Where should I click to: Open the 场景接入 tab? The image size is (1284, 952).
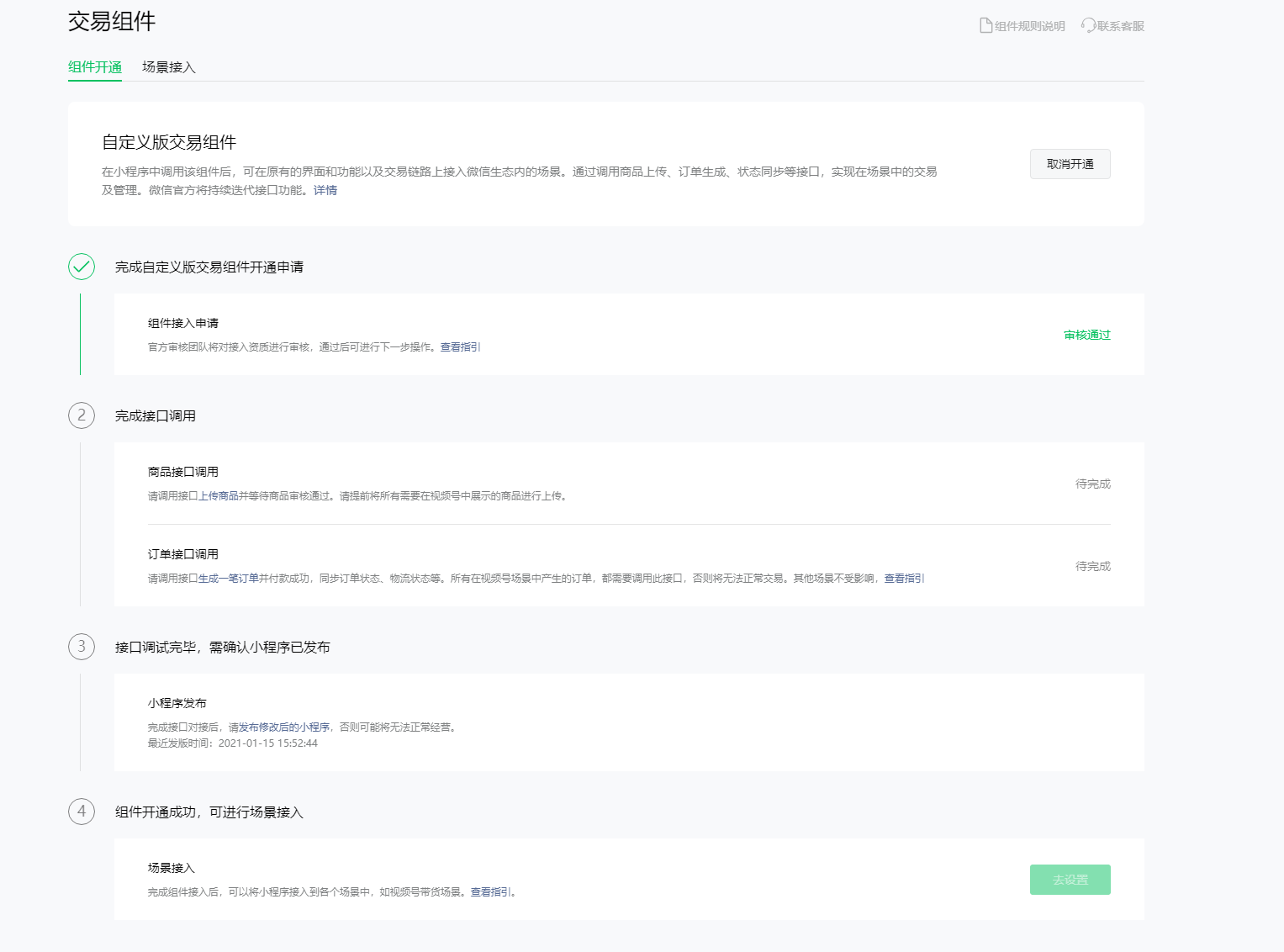[169, 67]
